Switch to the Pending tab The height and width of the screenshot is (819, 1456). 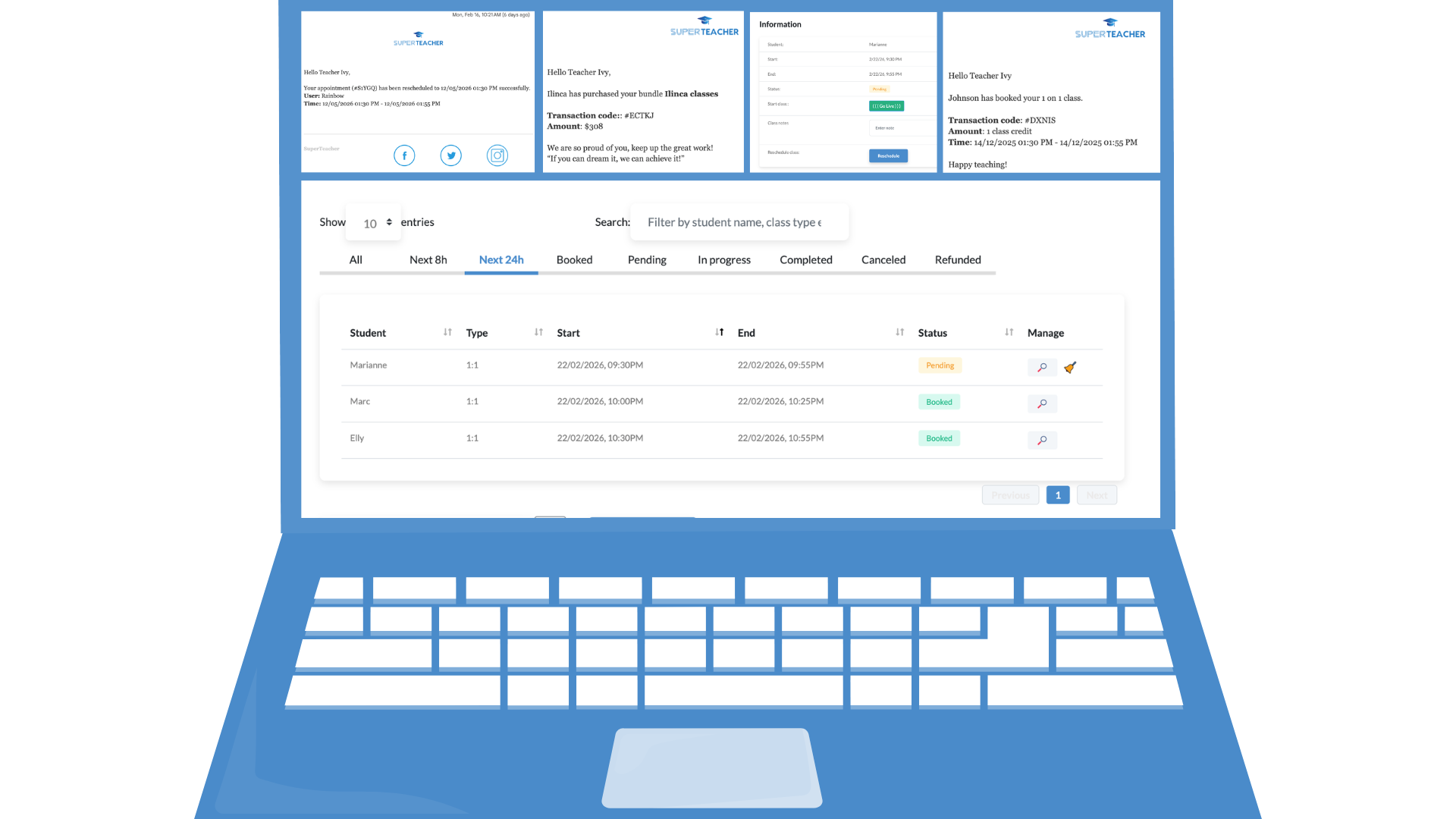[647, 260]
